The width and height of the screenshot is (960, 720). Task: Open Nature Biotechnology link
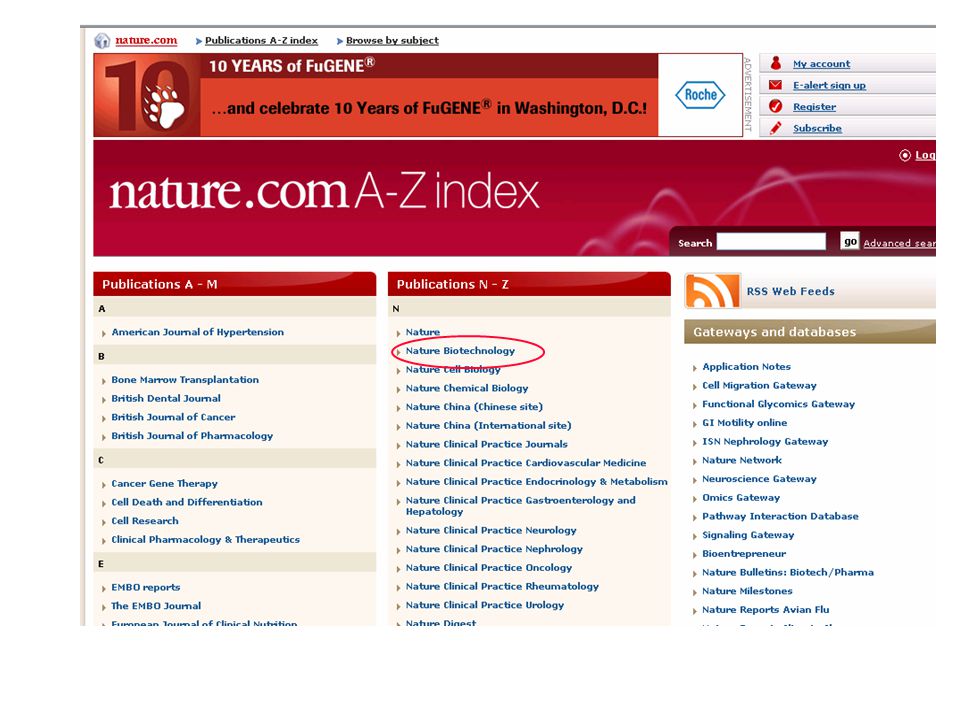[460, 351]
